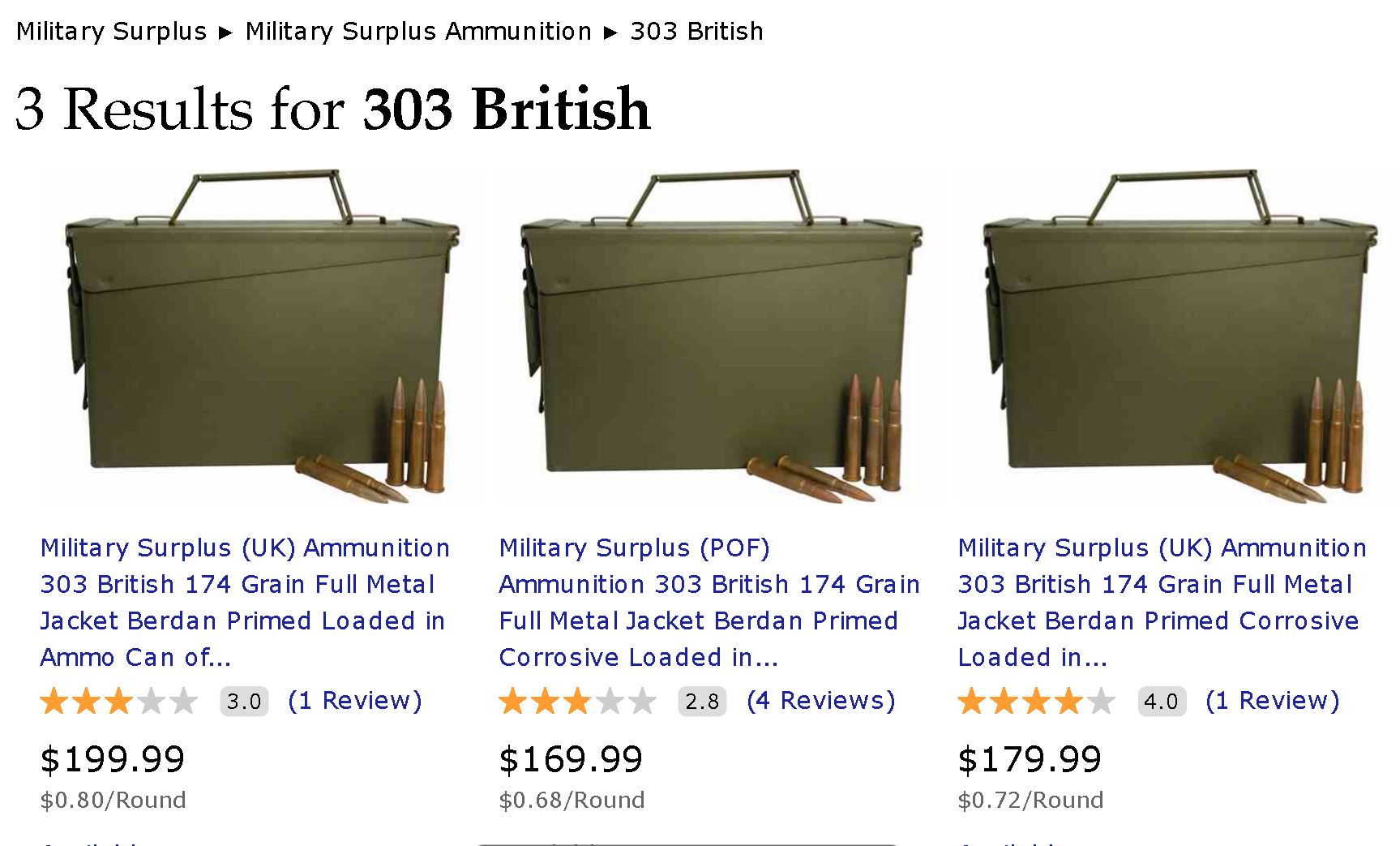Open the UK Ammunition Loaded in Ammo Can title

[x=244, y=602]
